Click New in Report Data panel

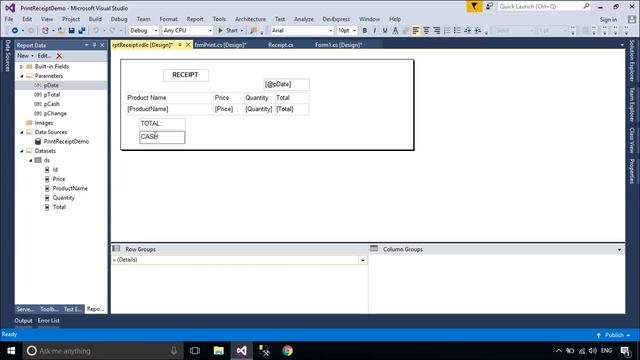coord(25,56)
